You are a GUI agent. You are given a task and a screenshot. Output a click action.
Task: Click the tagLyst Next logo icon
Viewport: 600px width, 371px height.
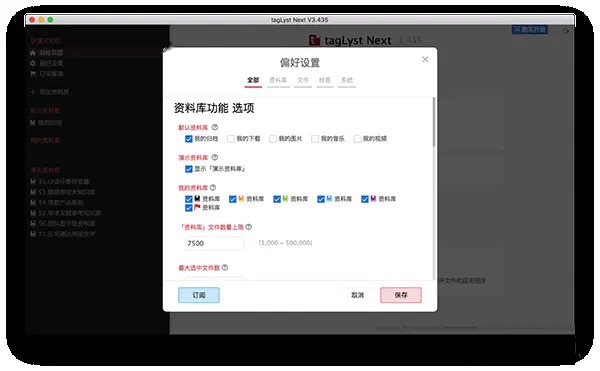coord(315,40)
